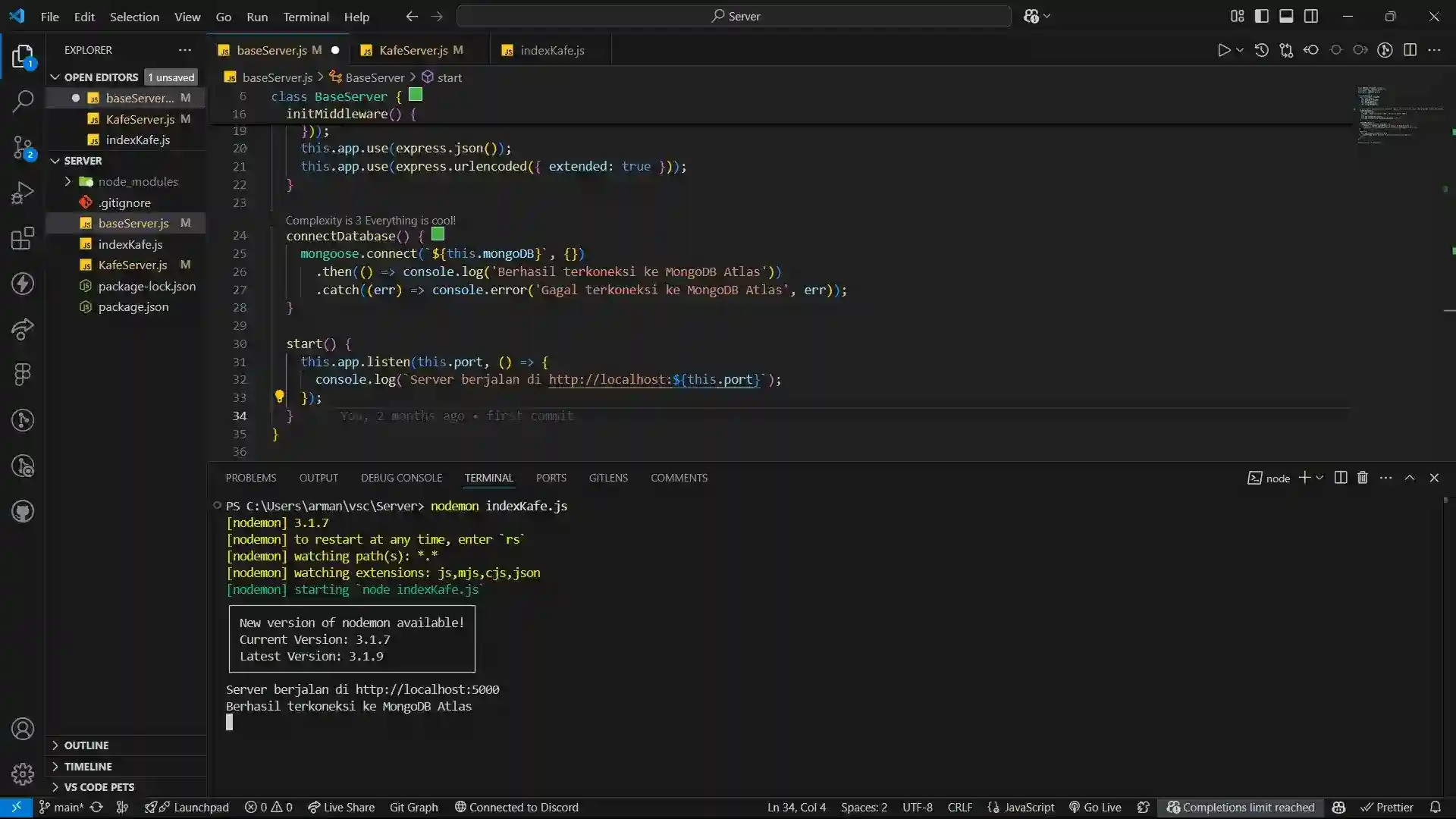The width and height of the screenshot is (1456, 819).
Task: Click Go Live in status bar
Action: tap(1095, 808)
